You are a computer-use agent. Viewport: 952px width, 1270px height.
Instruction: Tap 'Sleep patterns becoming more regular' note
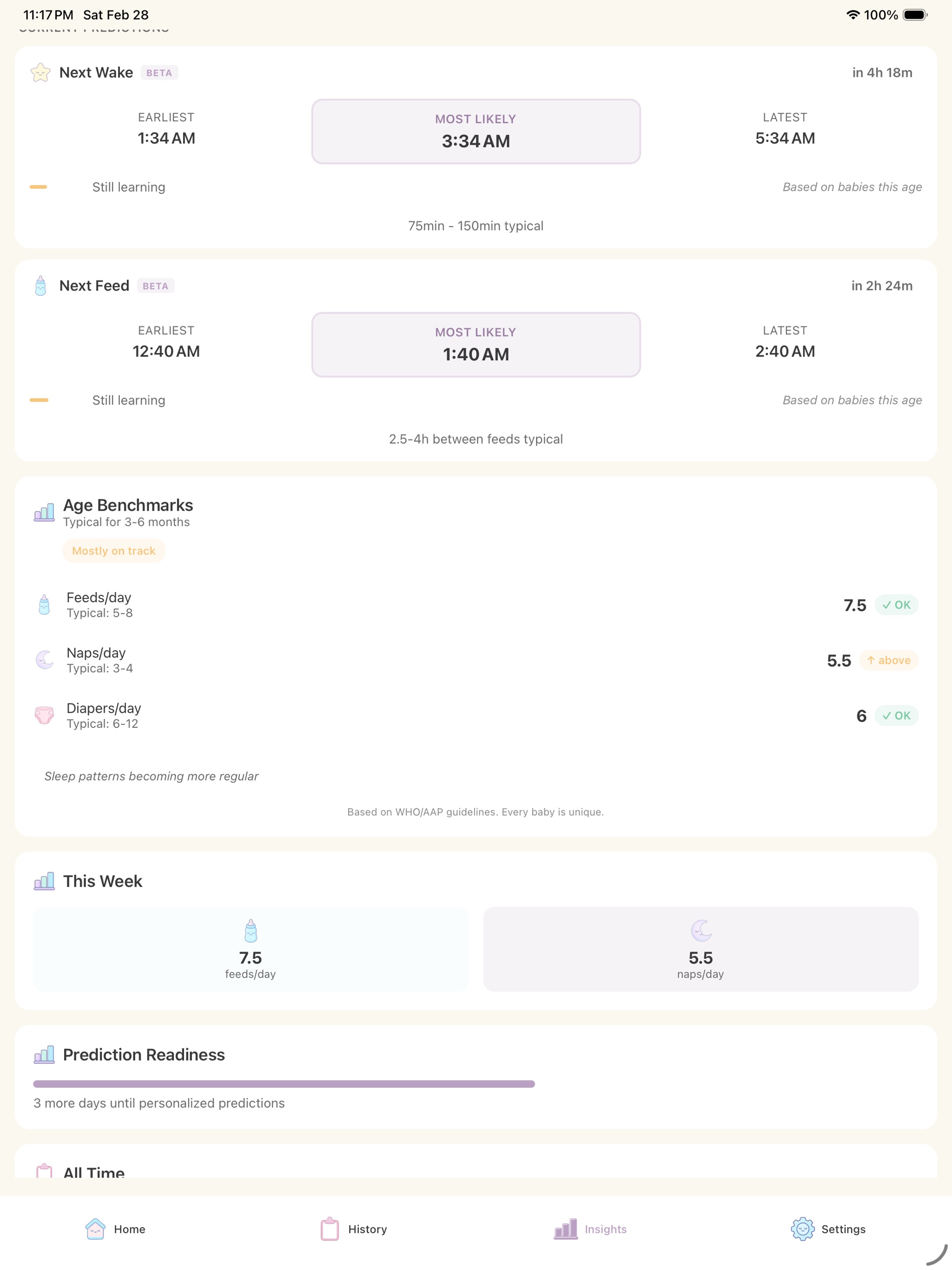click(152, 776)
